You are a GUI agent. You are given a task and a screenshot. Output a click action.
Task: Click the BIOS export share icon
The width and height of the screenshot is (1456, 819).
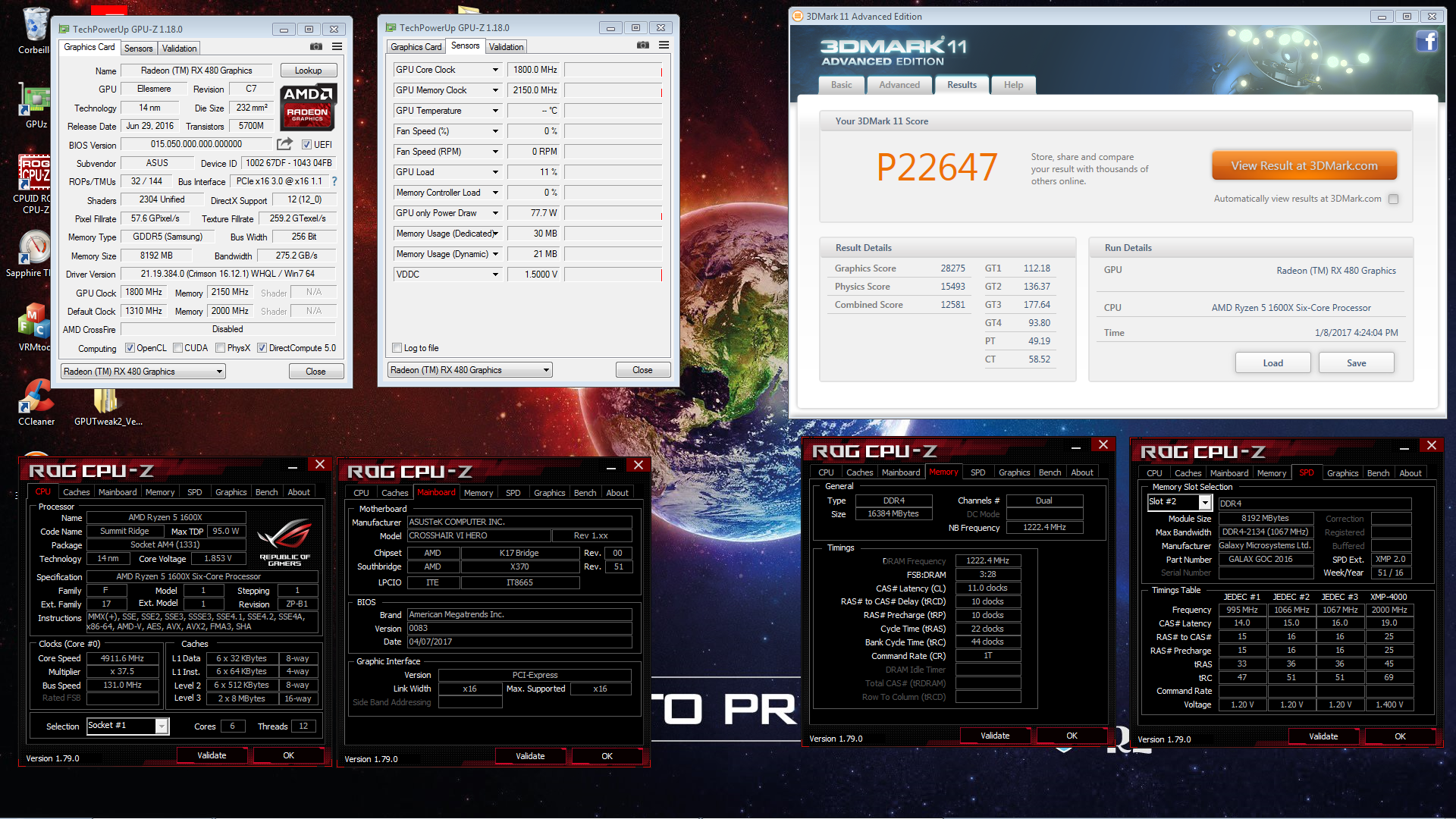point(284,144)
